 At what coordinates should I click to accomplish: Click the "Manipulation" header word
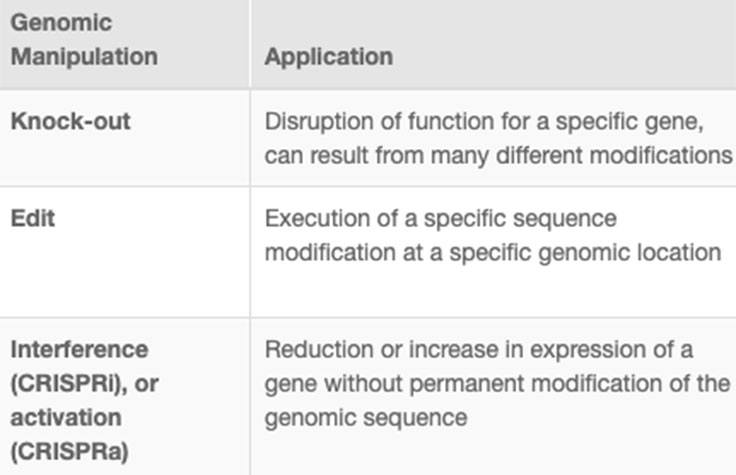[x=83, y=56]
